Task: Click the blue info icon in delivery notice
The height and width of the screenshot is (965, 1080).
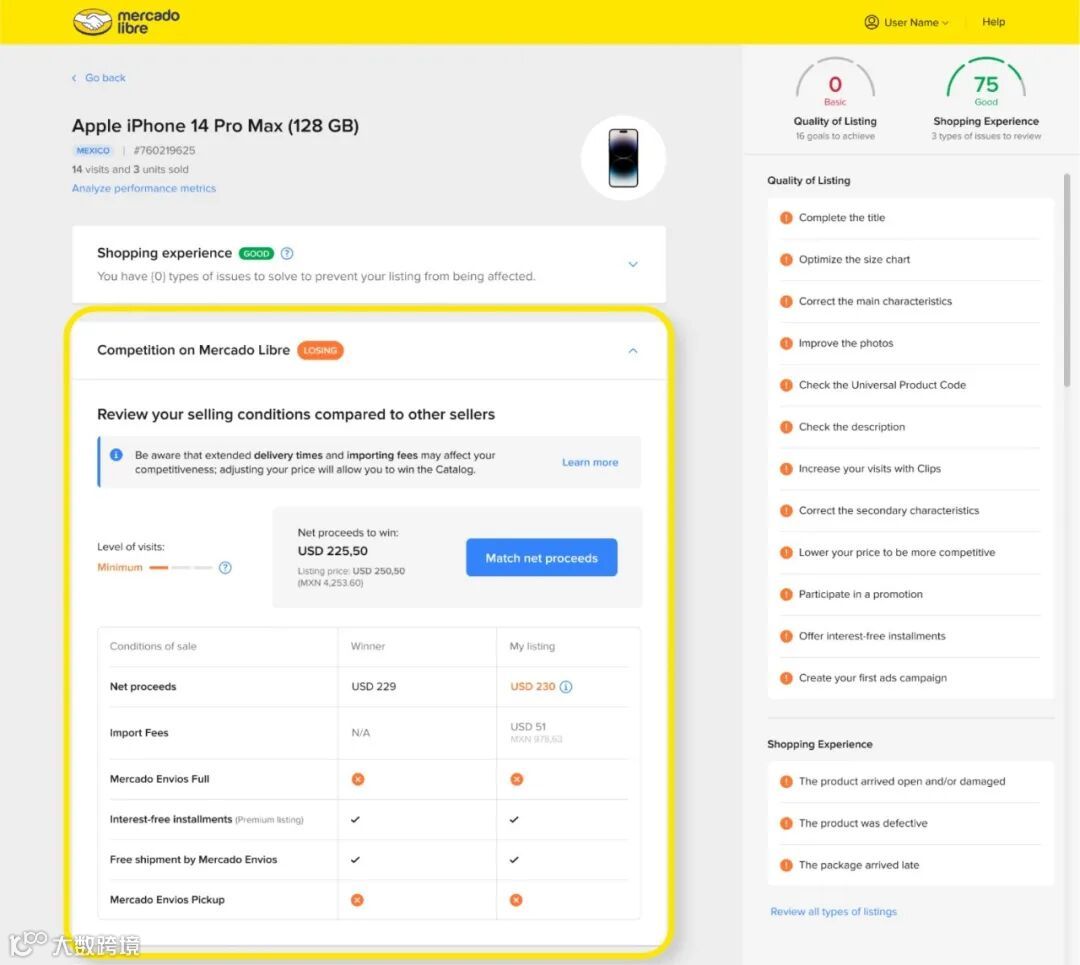Action: tap(116, 455)
